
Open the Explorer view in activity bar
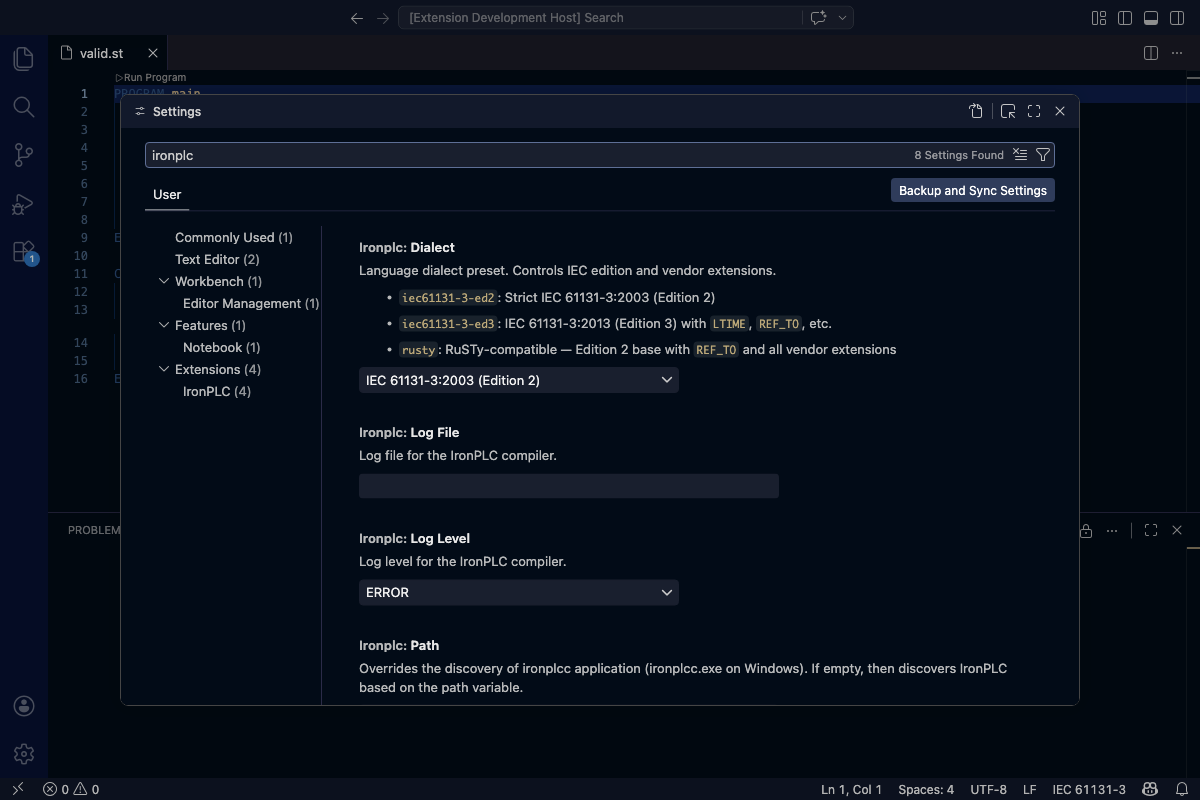tap(24, 58)
